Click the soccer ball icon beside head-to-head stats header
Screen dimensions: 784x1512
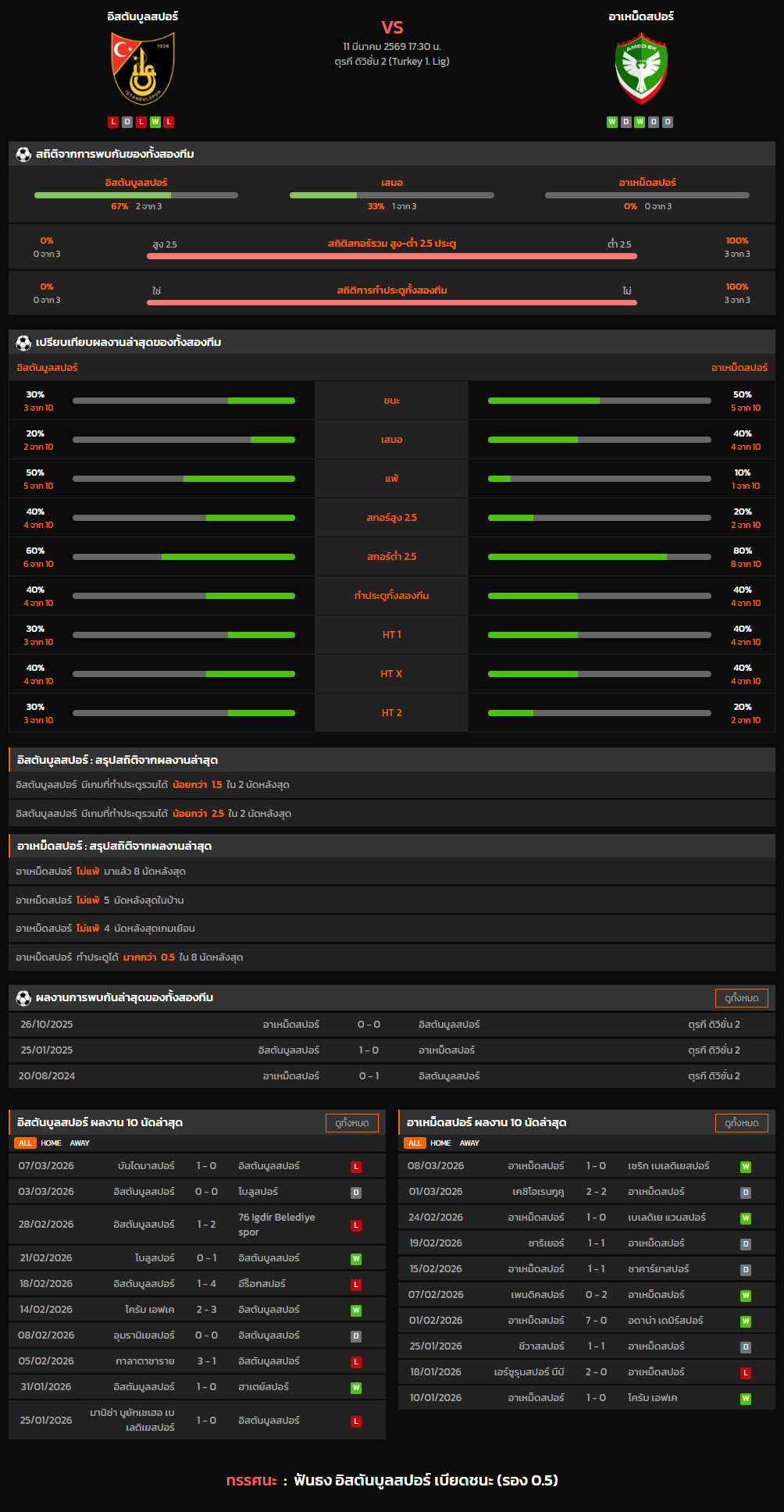(23, 155)
